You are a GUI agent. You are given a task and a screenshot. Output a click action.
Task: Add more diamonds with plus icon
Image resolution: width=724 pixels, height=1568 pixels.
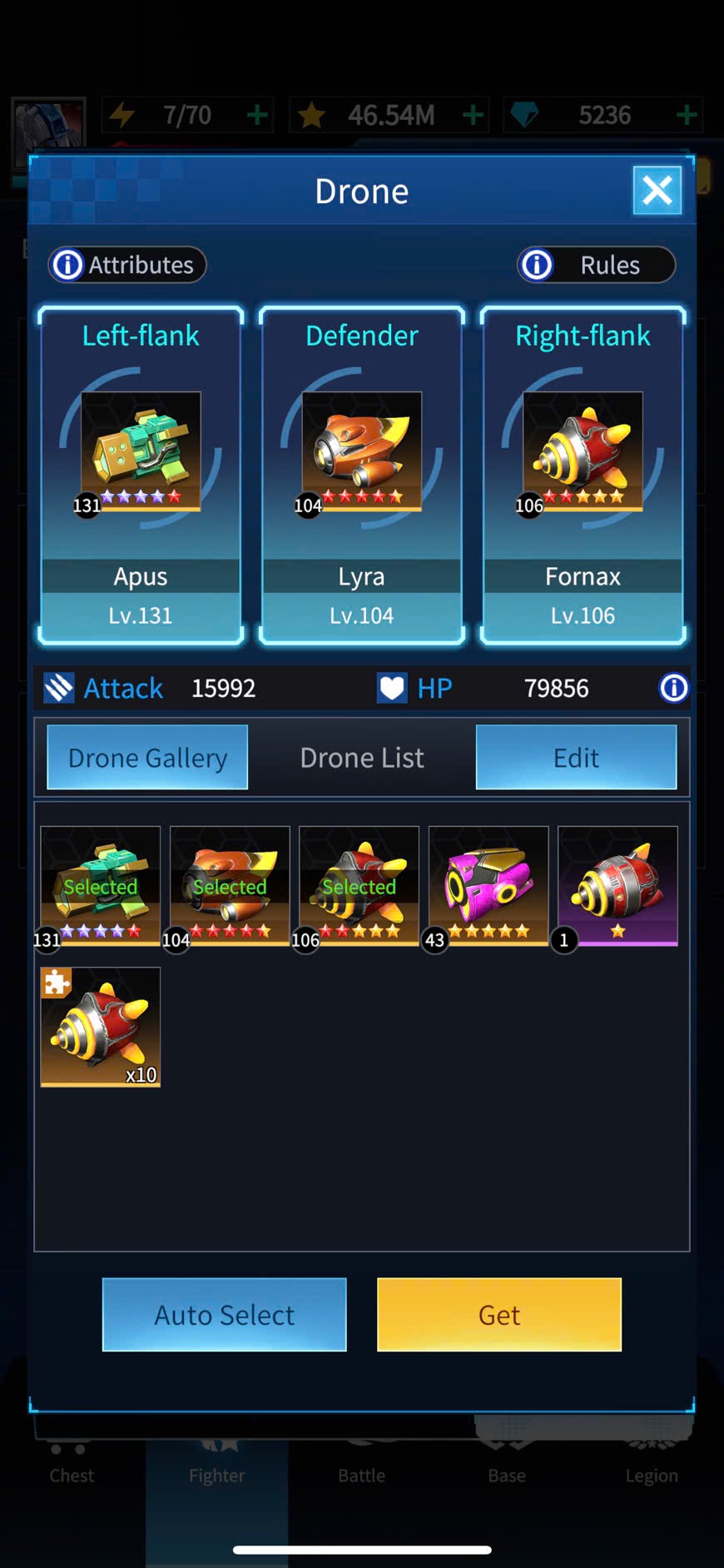click(687, 115)
